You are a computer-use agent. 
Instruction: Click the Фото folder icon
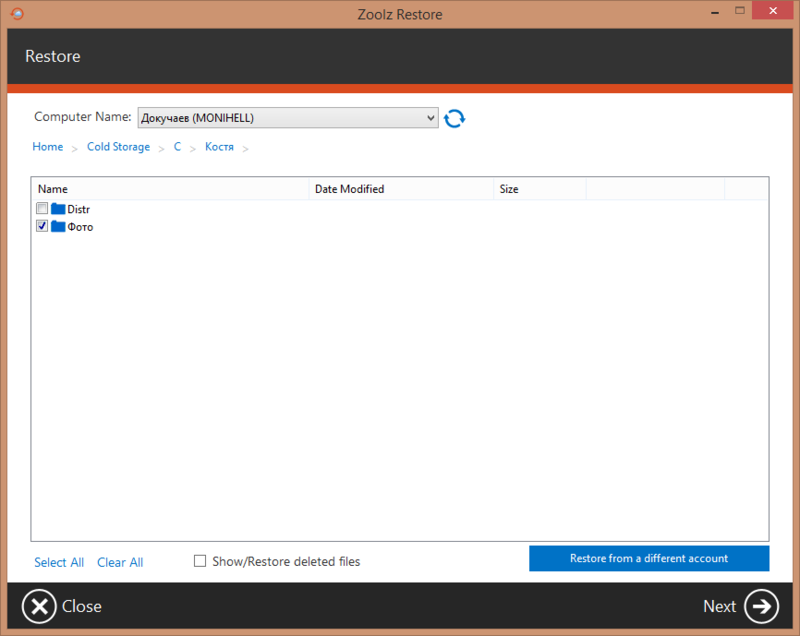(58, 226)
